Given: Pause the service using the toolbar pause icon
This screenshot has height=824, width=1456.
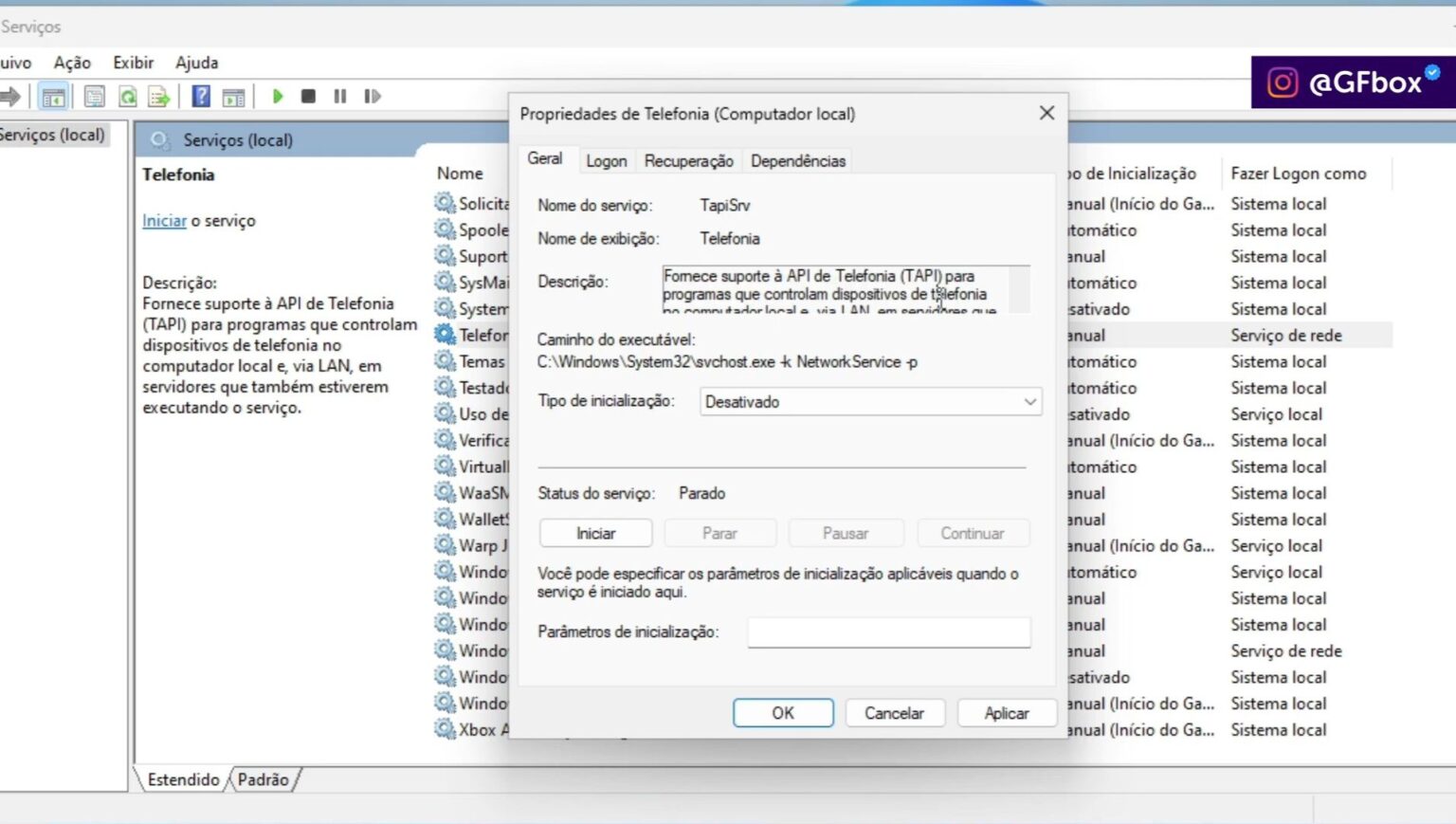Looking at the screenshot, I should pyautogui.click(x=340, y=96).
